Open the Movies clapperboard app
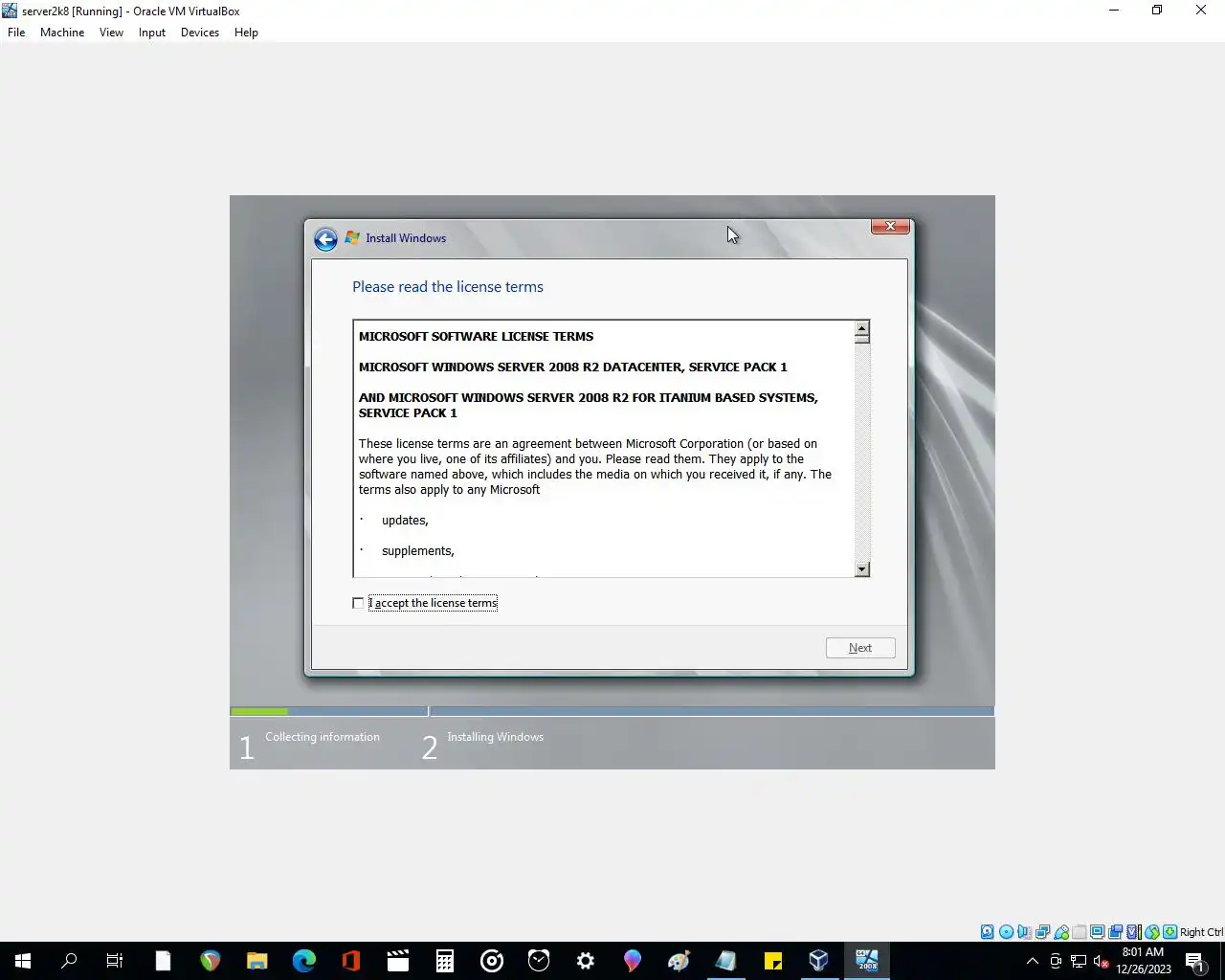Viewport: 1225px width, 980px height. 398,961
